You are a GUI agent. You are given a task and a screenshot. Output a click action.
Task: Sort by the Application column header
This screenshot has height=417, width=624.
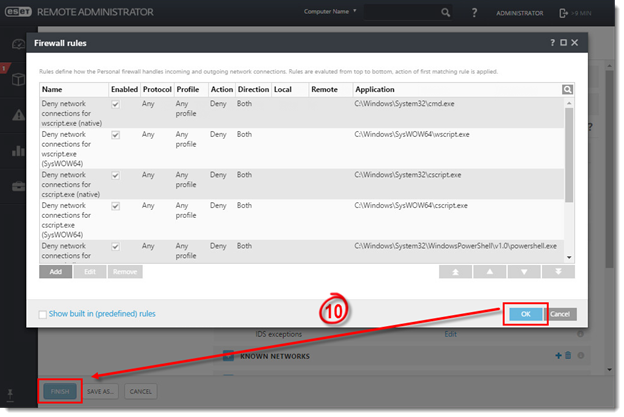tap(458, 90)
